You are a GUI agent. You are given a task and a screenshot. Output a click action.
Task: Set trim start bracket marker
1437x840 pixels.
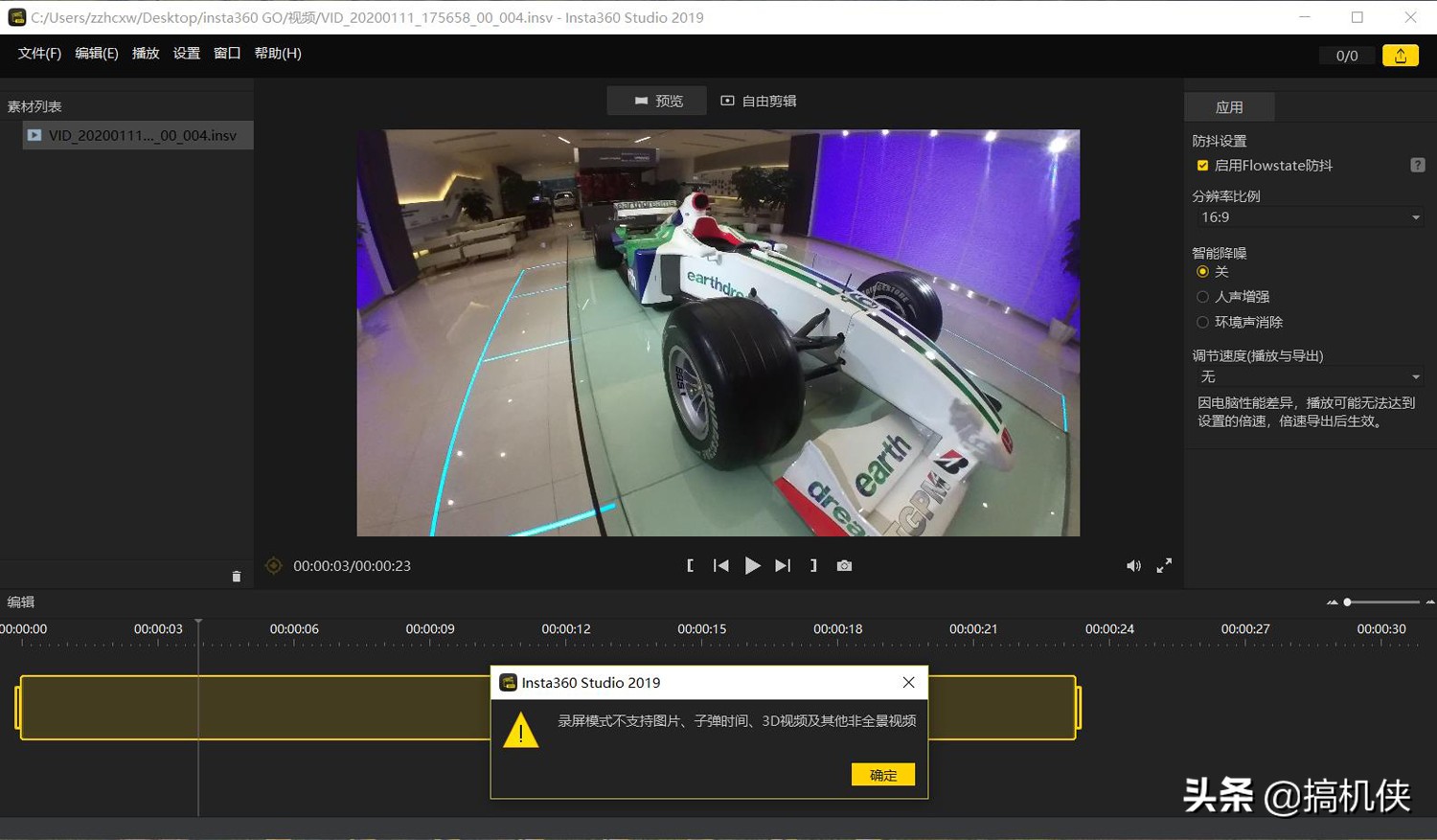click(x=690, y=566)
